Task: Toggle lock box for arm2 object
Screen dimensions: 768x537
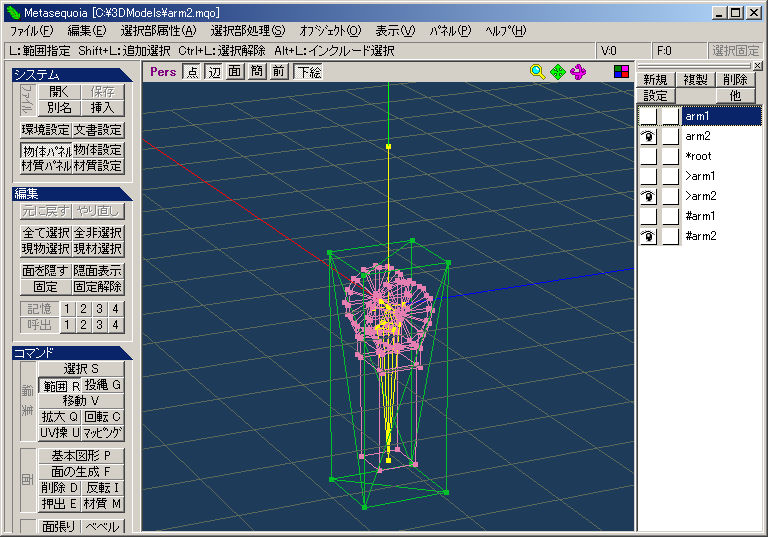Action: (x=671, y=136)
